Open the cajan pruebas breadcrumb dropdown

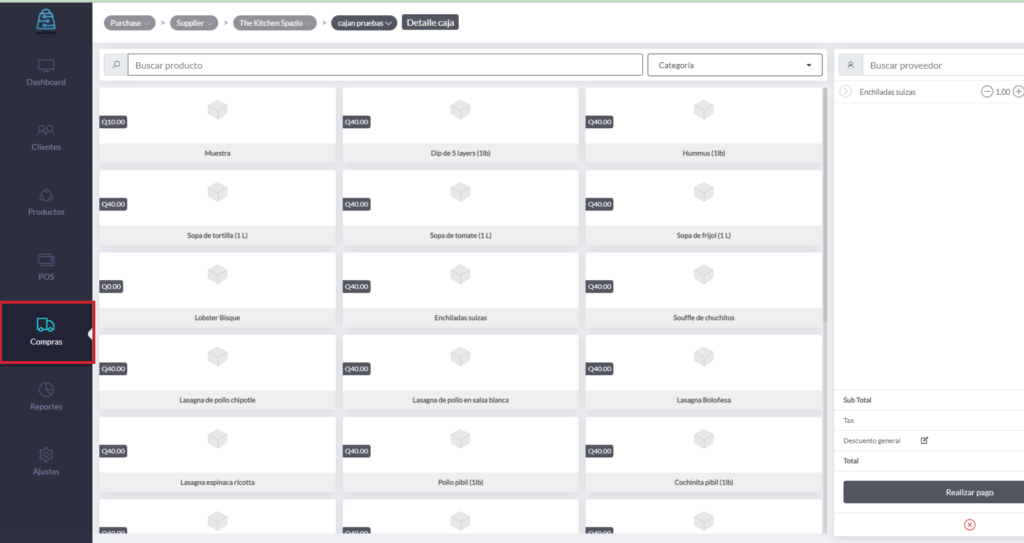click(364, 22)
